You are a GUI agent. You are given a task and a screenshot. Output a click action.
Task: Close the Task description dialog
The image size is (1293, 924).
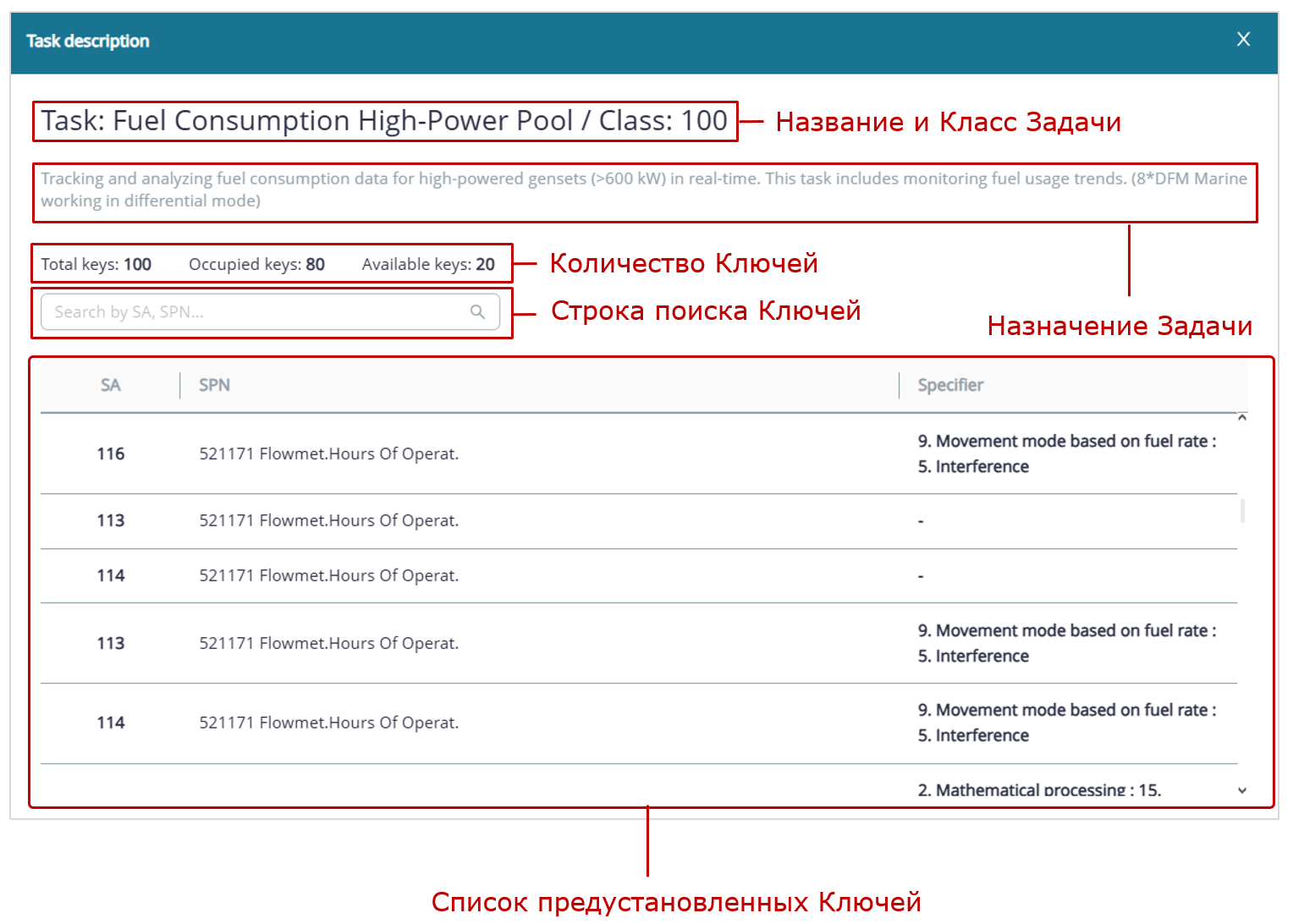coord(1243,39)
